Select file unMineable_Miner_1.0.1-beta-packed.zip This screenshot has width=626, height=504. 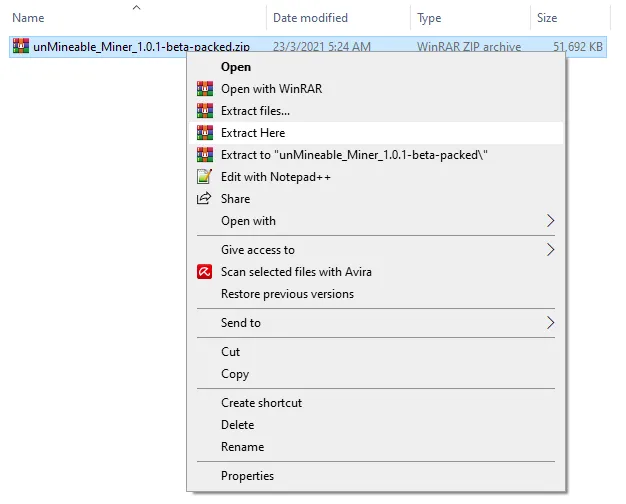point(141,47)
